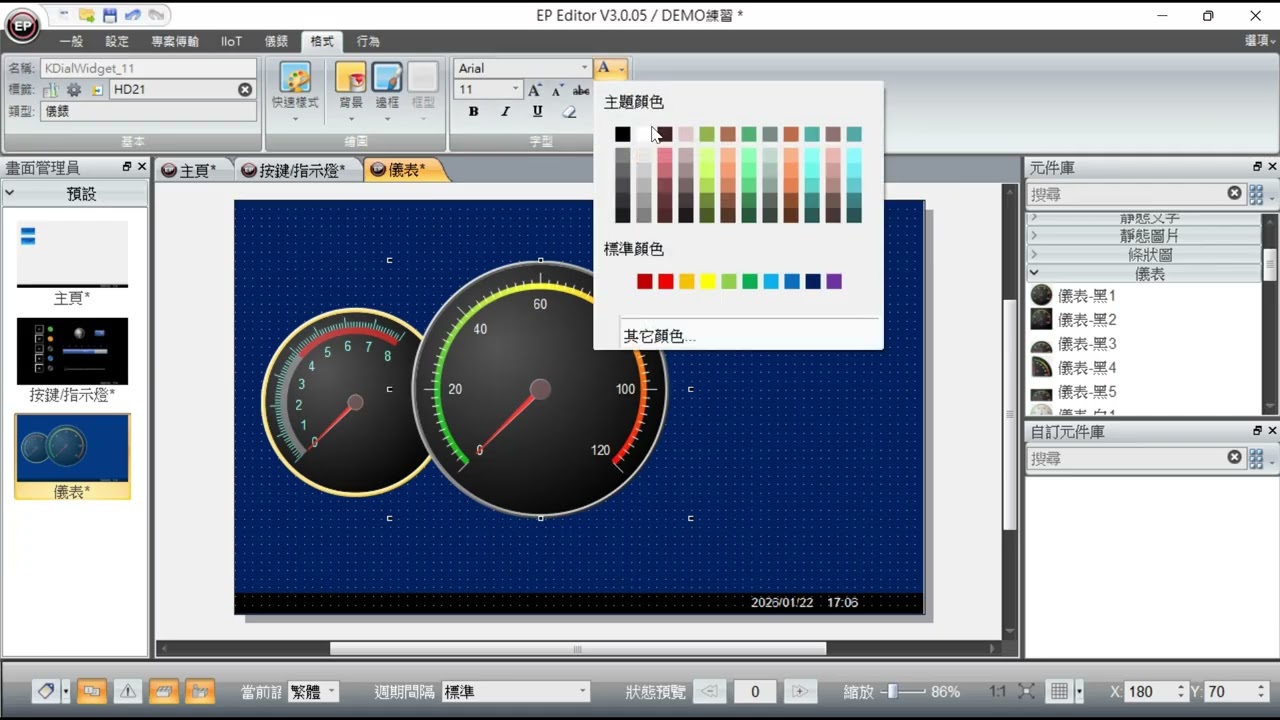Click the chart icon beside the 標籤 field

51,90
